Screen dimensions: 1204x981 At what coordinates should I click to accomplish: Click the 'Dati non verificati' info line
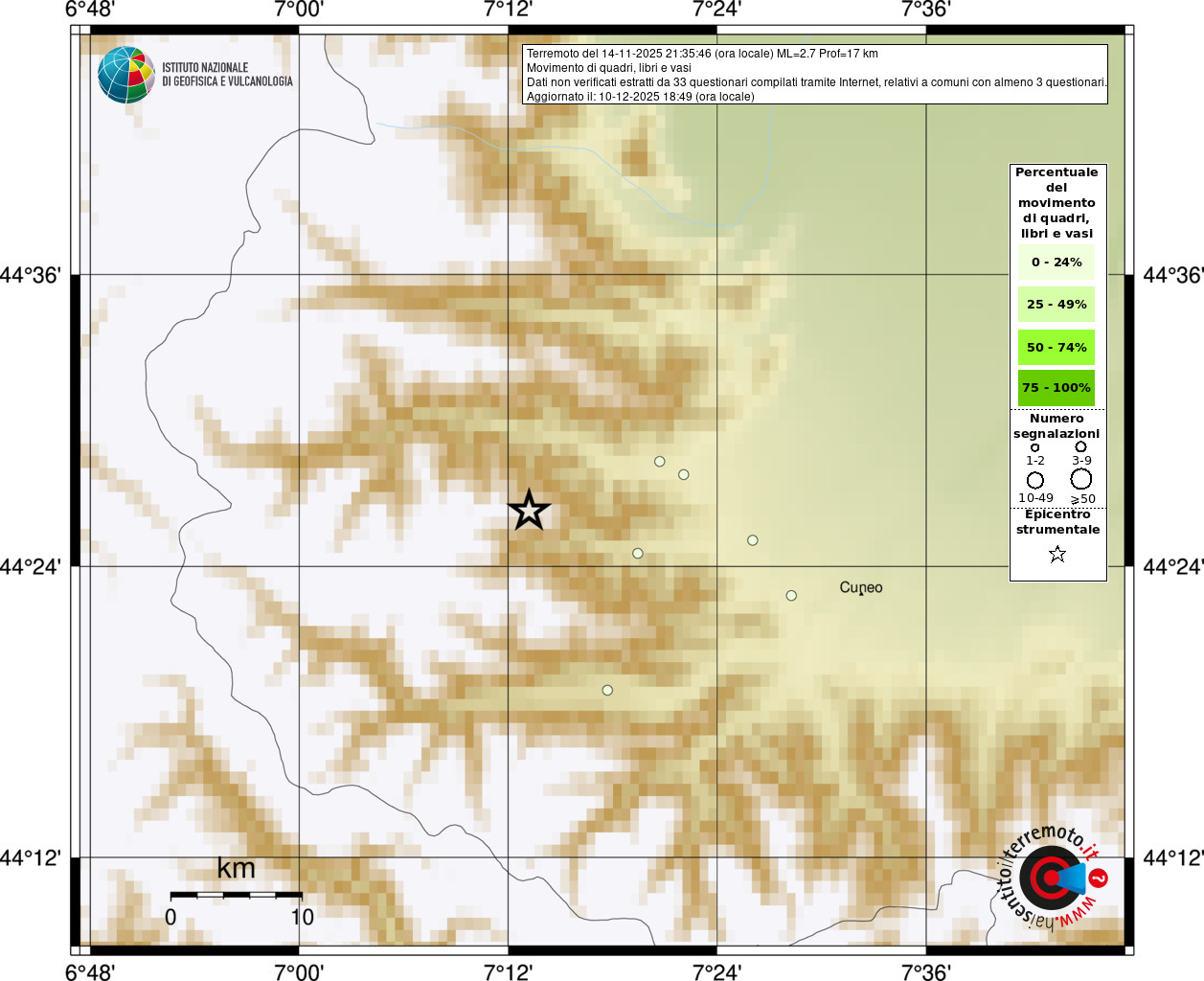tap(816, 82)
